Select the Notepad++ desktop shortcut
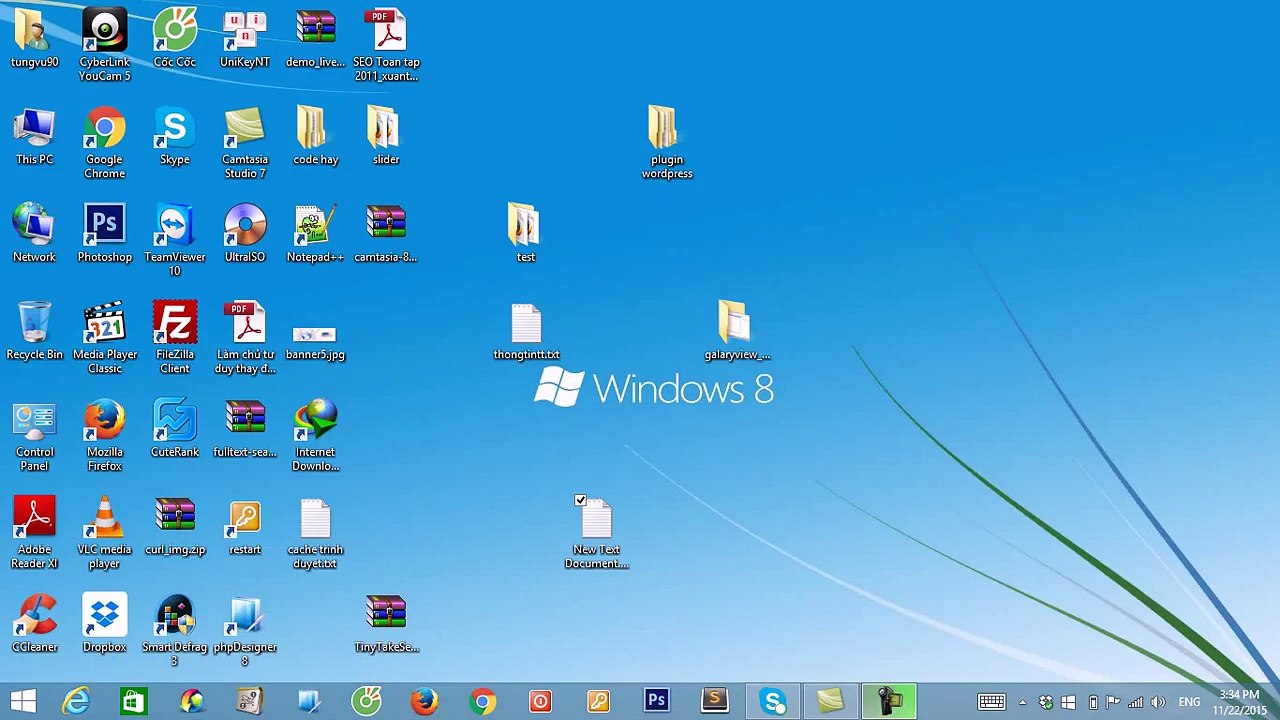This screenshot has width=1280, height=720. (x=315, y=234)
